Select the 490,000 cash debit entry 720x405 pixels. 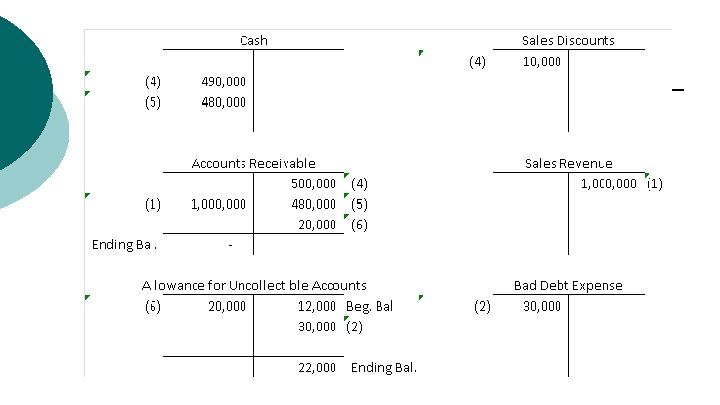[x=224, y=82]
